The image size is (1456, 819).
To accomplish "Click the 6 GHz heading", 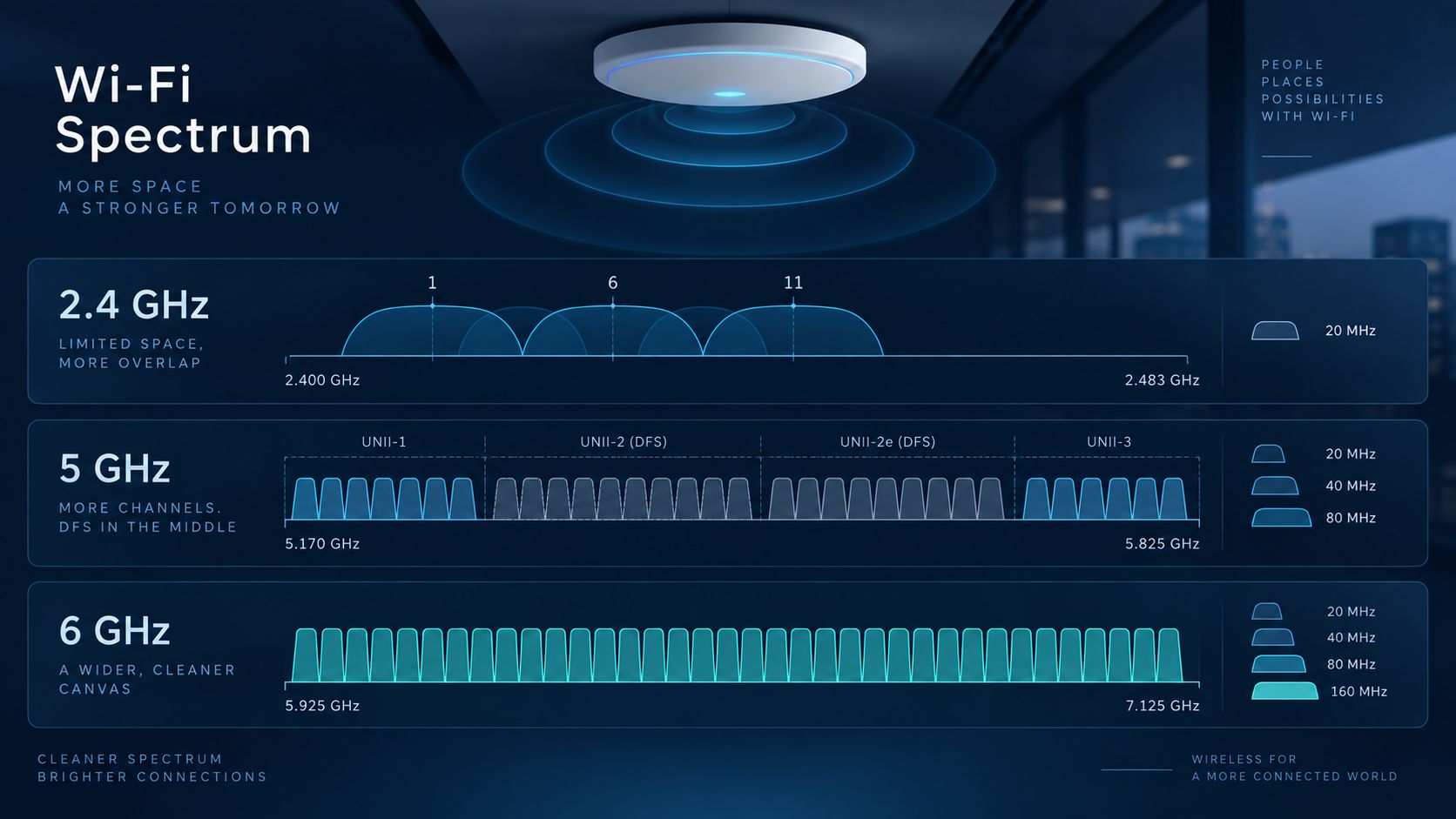I will [x=114, y=631].
